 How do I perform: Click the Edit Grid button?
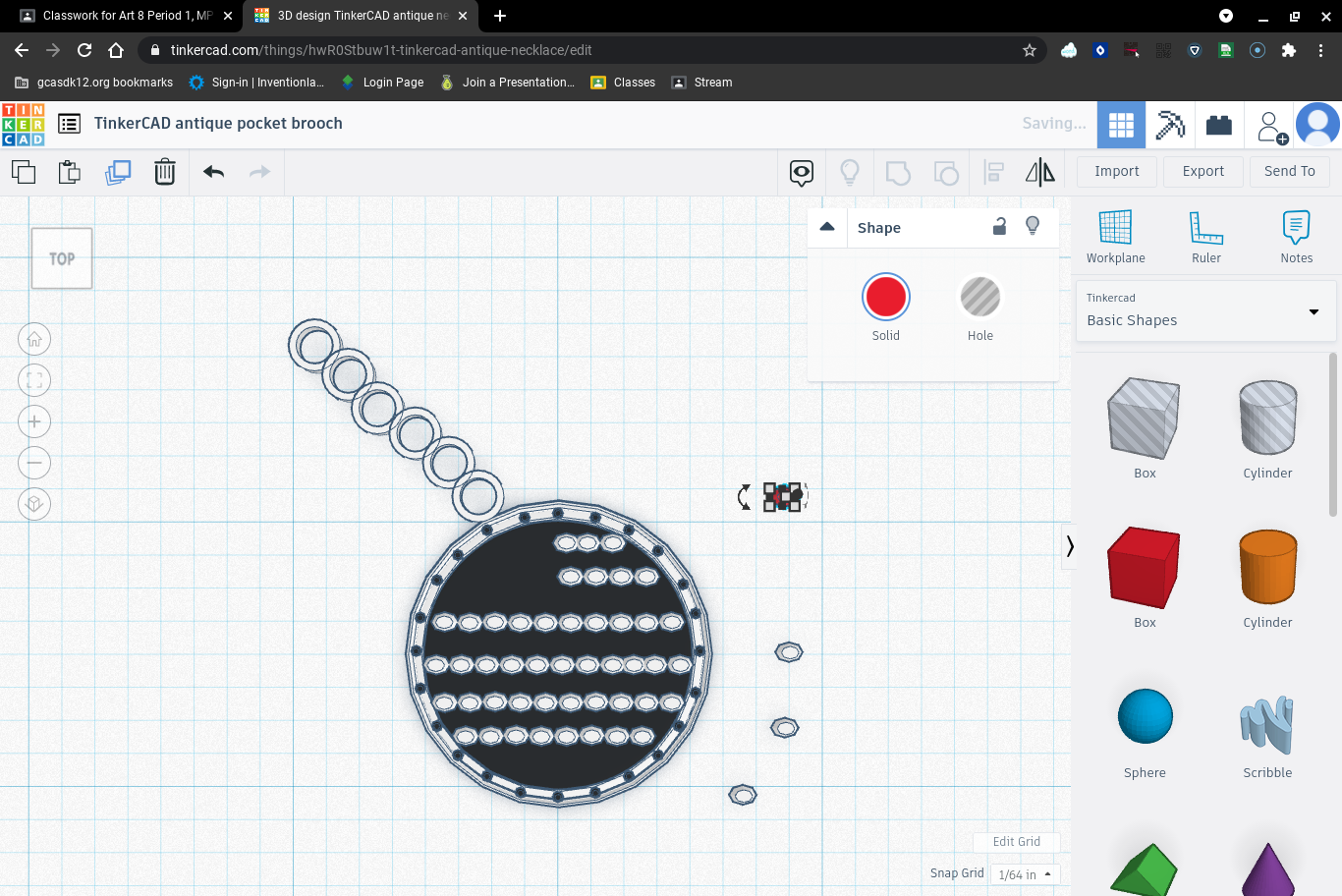pos(1016,842)
